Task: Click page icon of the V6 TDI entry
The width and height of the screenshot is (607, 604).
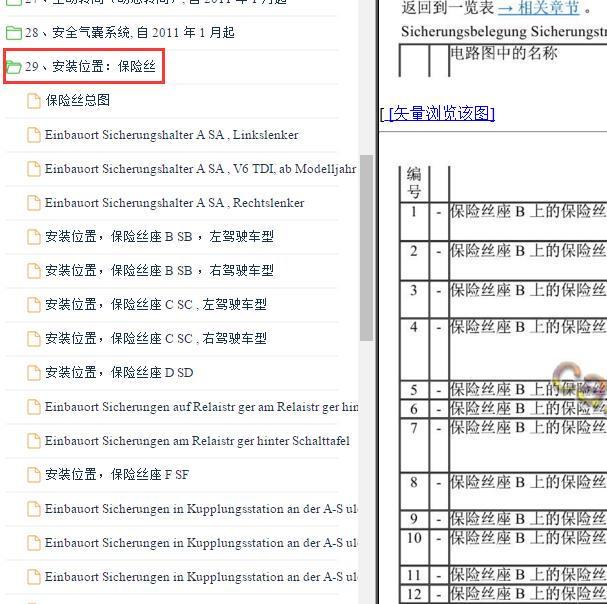Action: 34,169
